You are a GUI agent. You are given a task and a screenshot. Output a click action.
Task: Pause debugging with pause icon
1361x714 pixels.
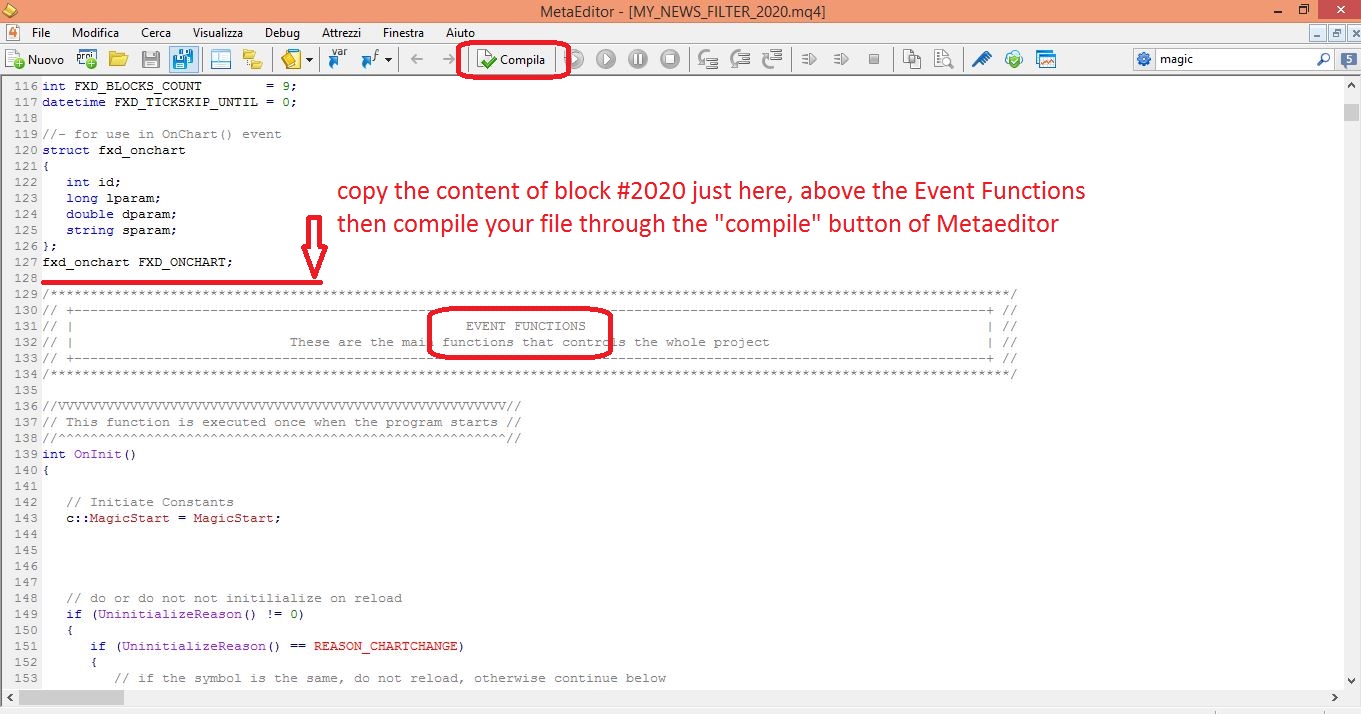point(638,60)
